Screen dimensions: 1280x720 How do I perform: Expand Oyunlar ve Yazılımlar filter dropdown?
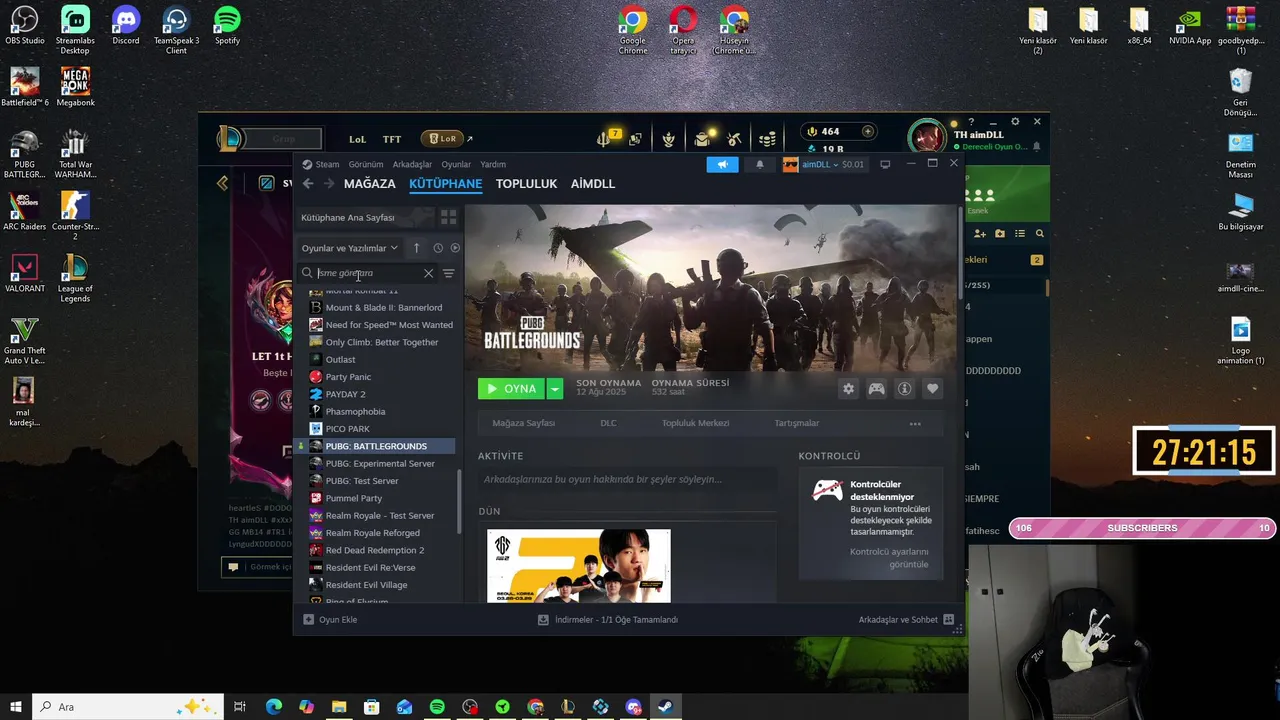pyautogui.click(x=350, y=248)
